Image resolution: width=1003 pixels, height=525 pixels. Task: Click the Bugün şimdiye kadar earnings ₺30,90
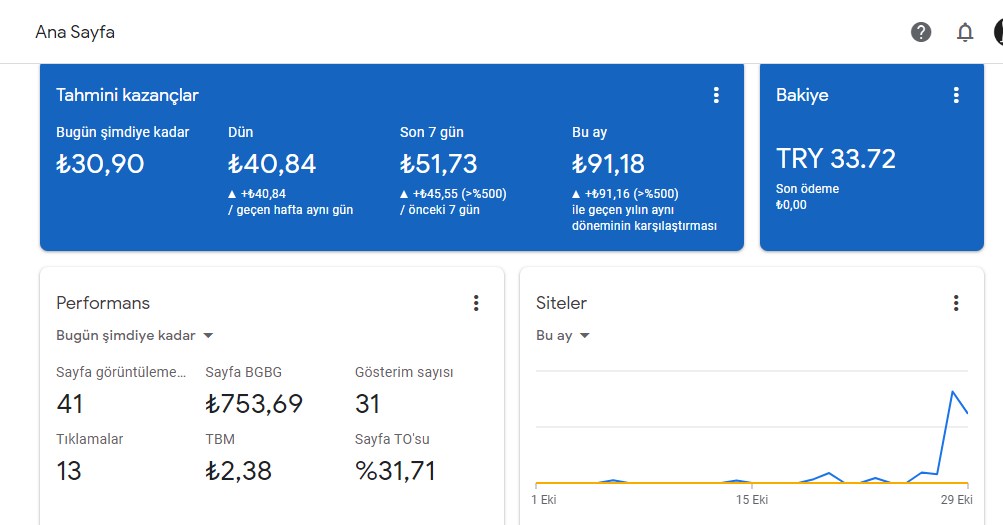(100, 164)
